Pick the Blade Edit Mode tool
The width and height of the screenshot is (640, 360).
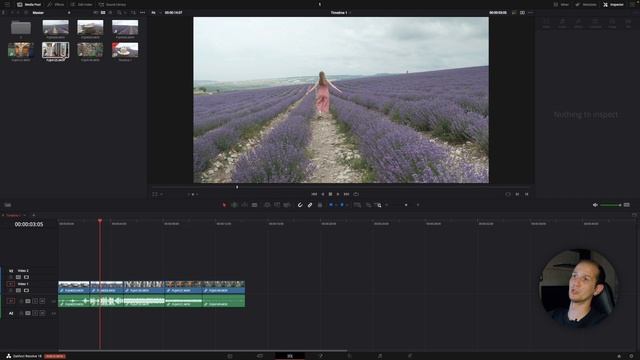(254, 205)
